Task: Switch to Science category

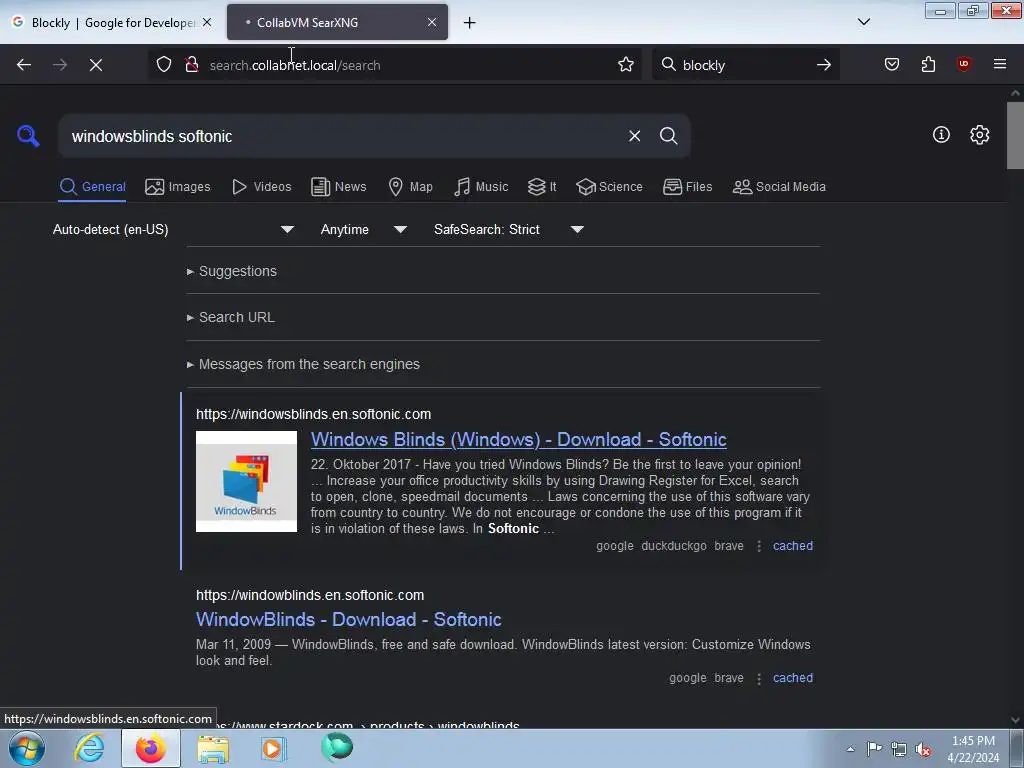Action: (x=609, y=187)
